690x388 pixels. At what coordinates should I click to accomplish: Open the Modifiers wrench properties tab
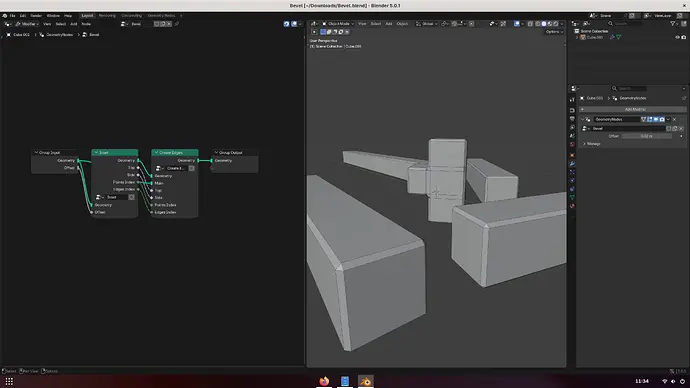pyautogui.click(x=572, y=163)
